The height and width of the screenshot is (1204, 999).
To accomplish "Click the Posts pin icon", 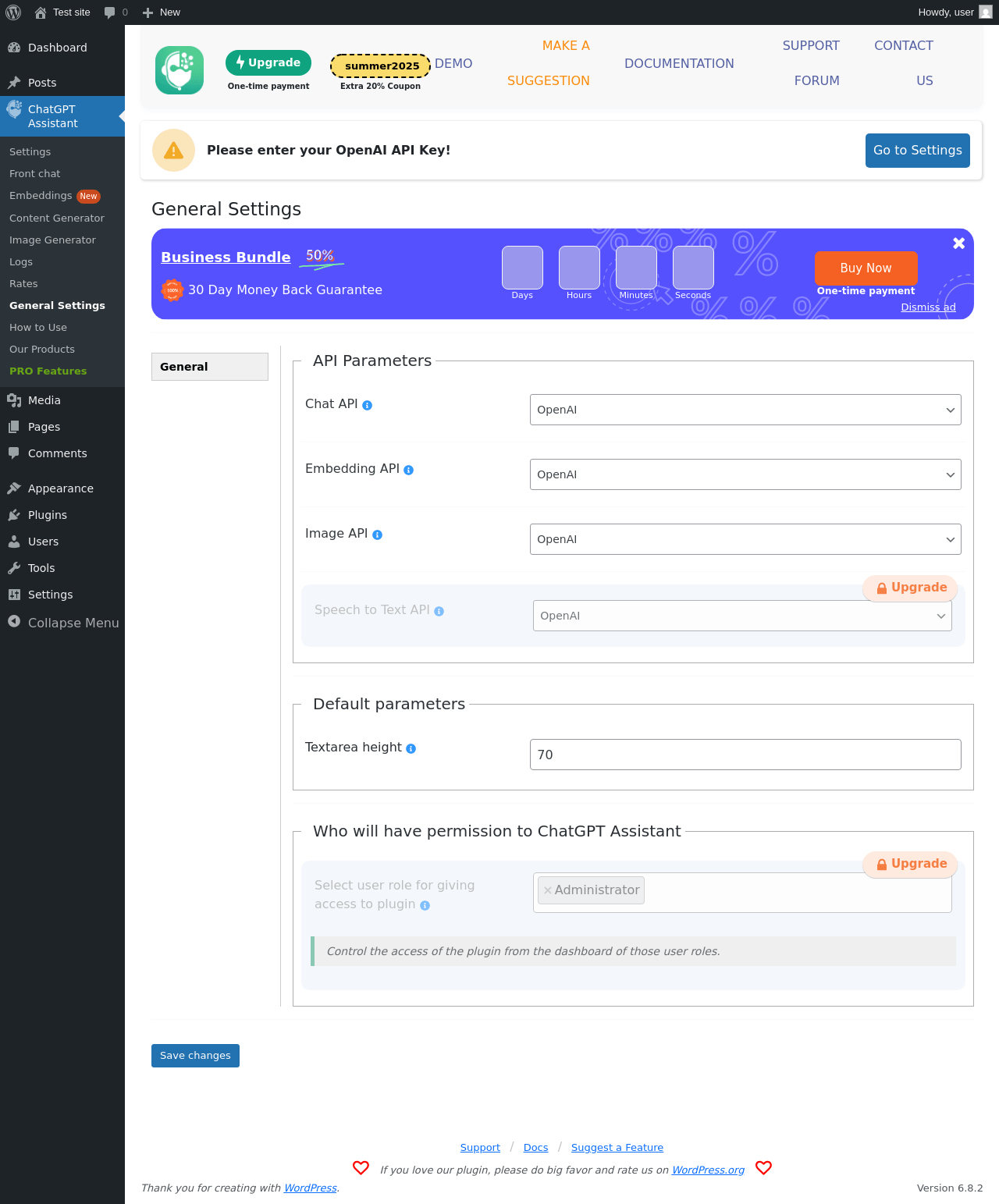I will coord(14,83).
